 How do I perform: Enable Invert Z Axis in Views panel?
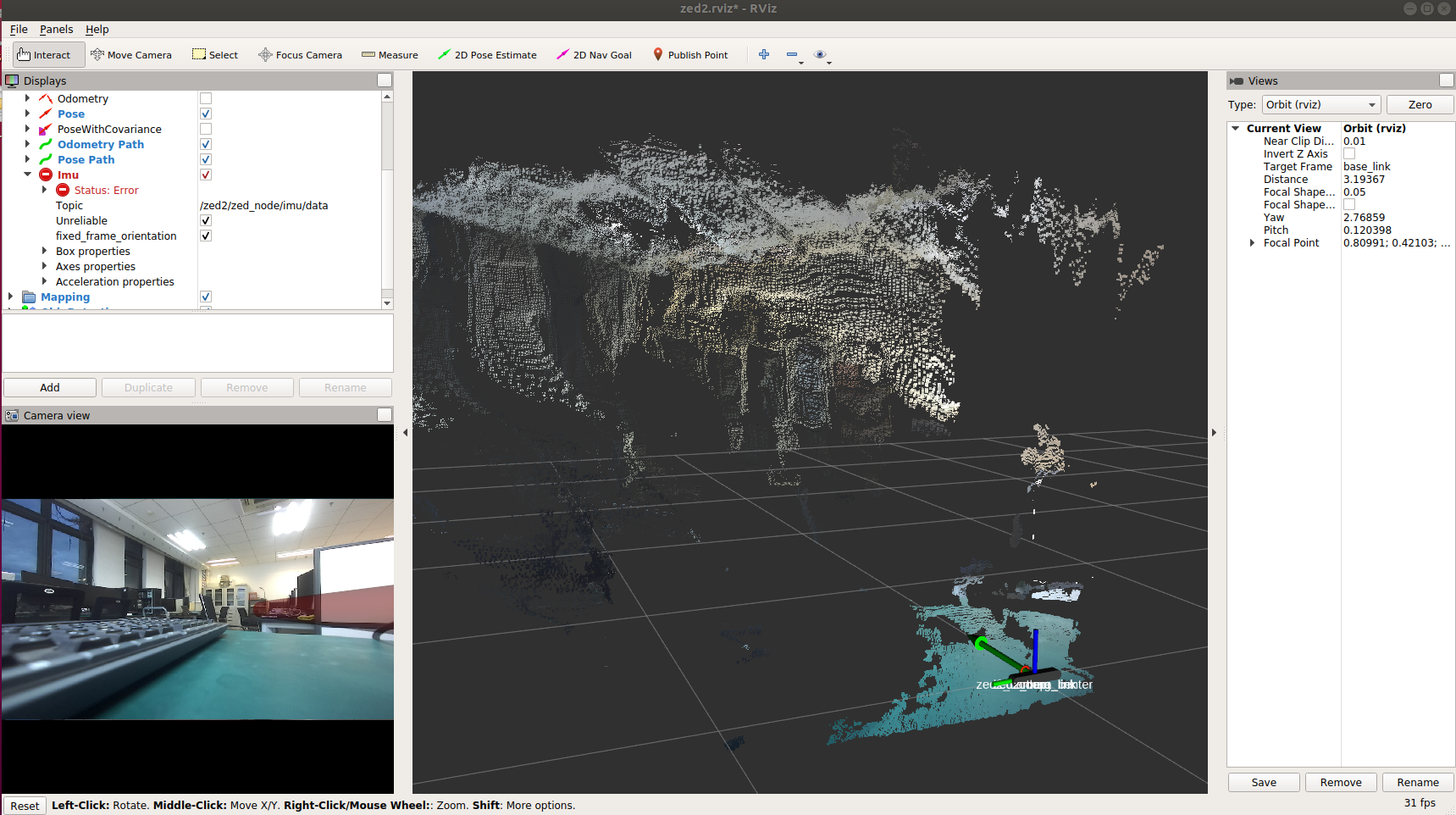[1348, 153]
